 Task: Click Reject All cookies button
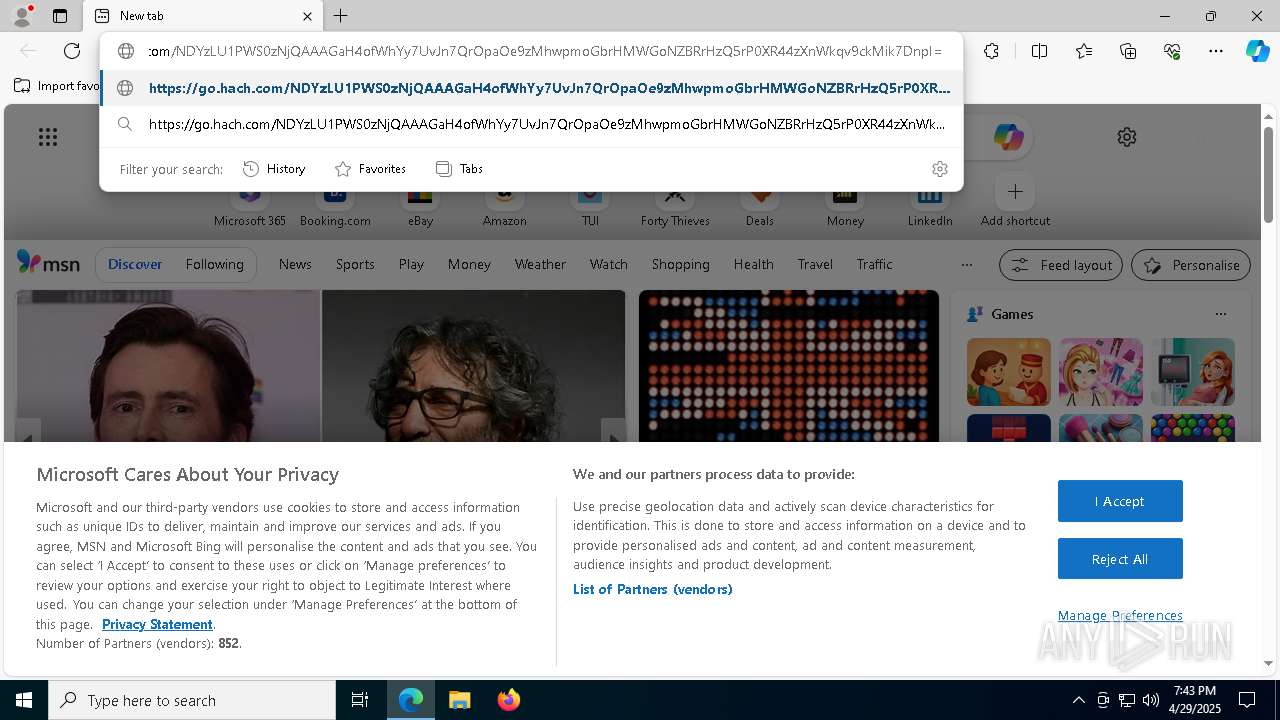pos(1120,559)
